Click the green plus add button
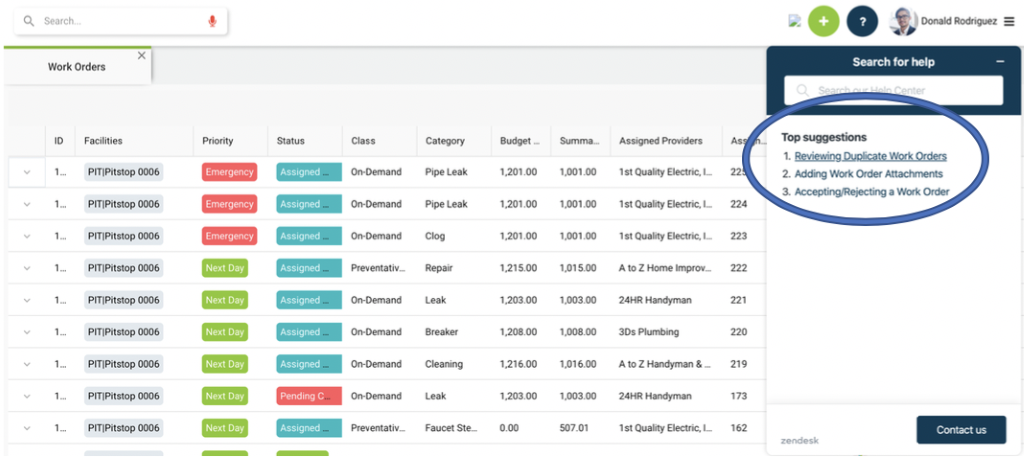 coord(824,21)
